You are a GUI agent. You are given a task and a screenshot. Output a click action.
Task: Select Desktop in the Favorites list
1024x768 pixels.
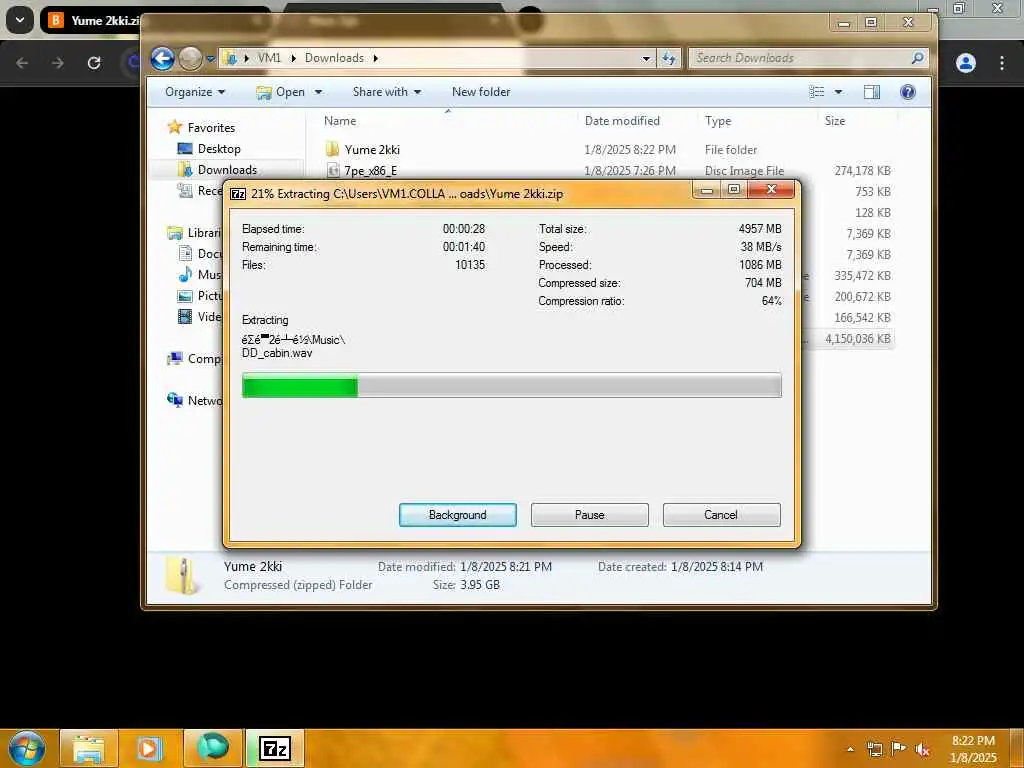pos(219,149)
